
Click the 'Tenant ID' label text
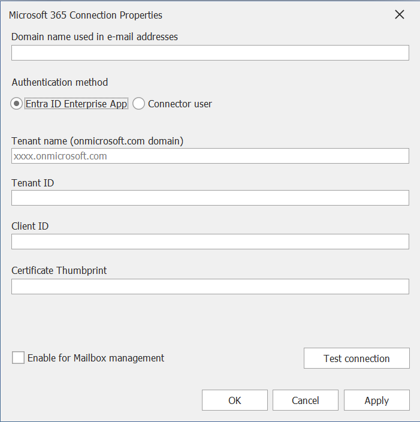tap(33, 183)
